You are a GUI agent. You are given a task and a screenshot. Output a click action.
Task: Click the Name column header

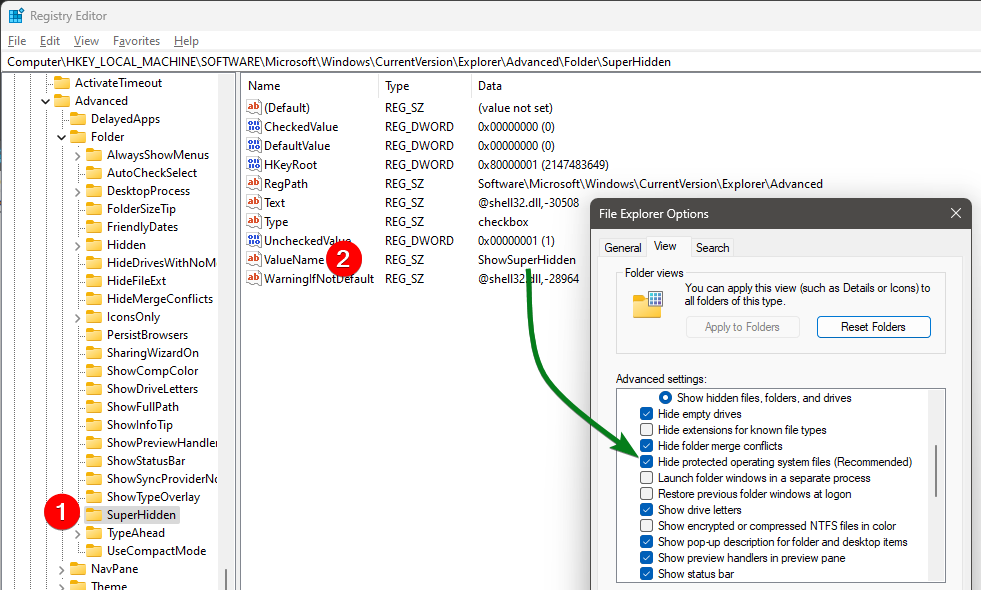pos(310,86)
